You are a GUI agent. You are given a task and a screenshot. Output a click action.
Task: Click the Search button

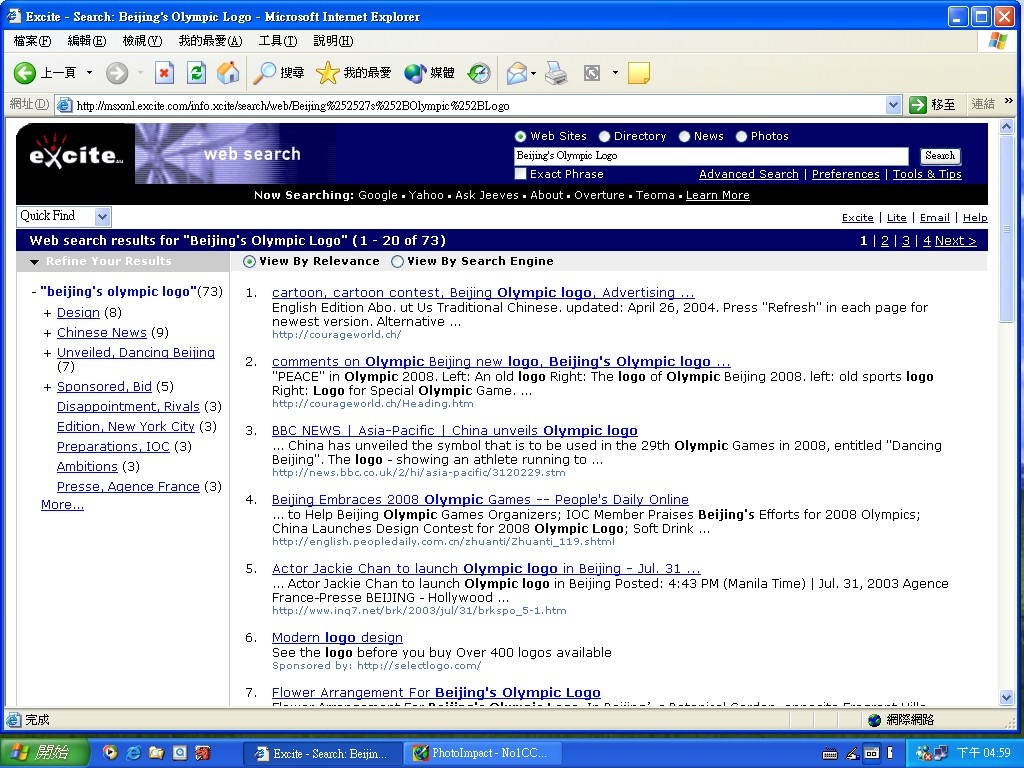940,155
